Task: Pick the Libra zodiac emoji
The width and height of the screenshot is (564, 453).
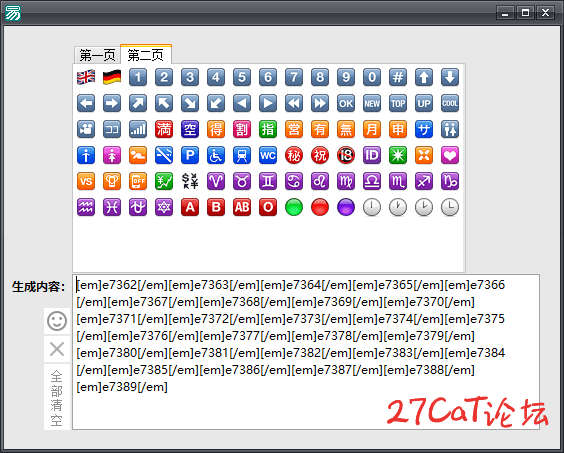Action: (x=372, y=181)
